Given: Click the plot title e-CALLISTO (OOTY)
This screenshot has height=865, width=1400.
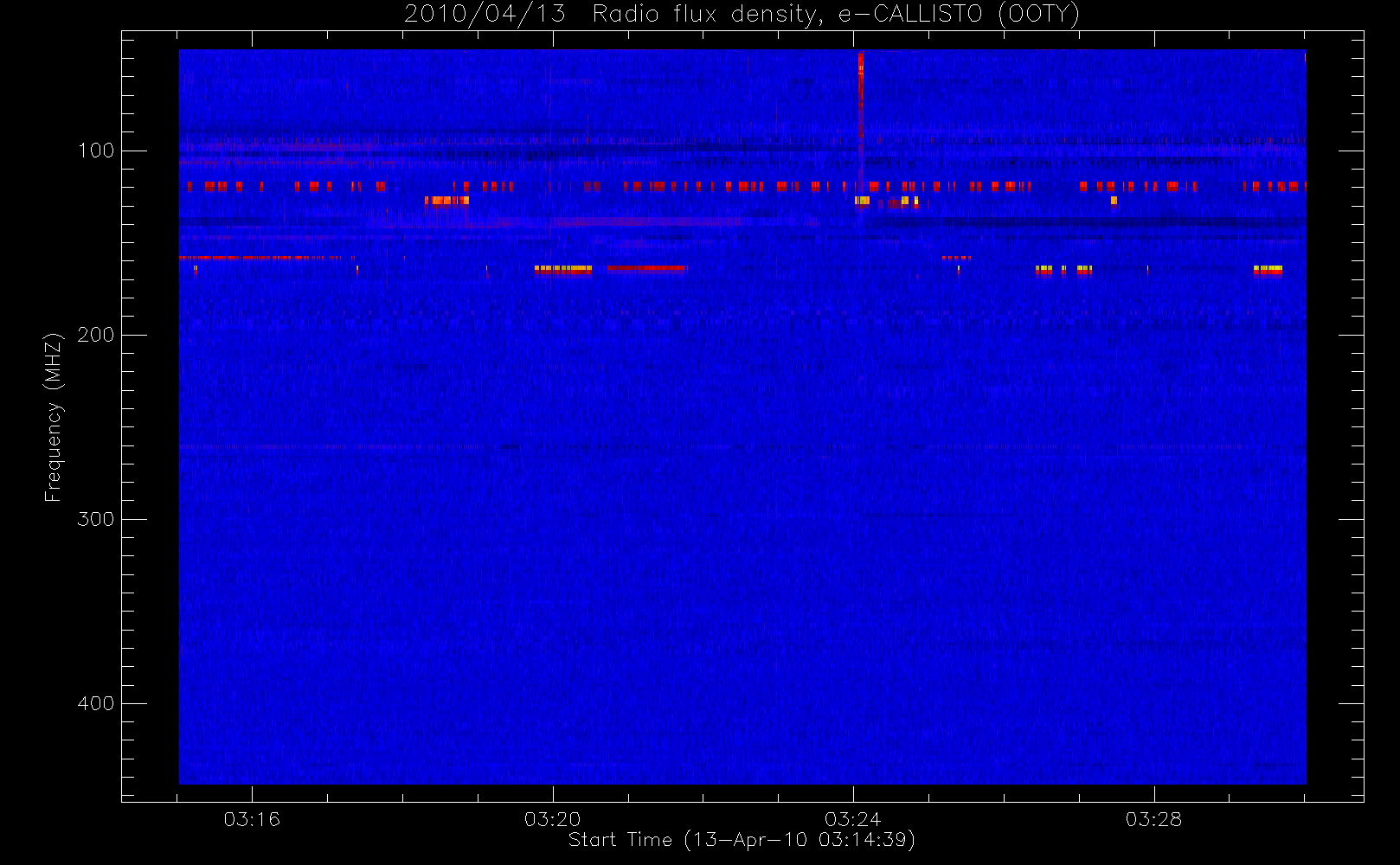Looking at the screenshot, I should coord(742,14).
